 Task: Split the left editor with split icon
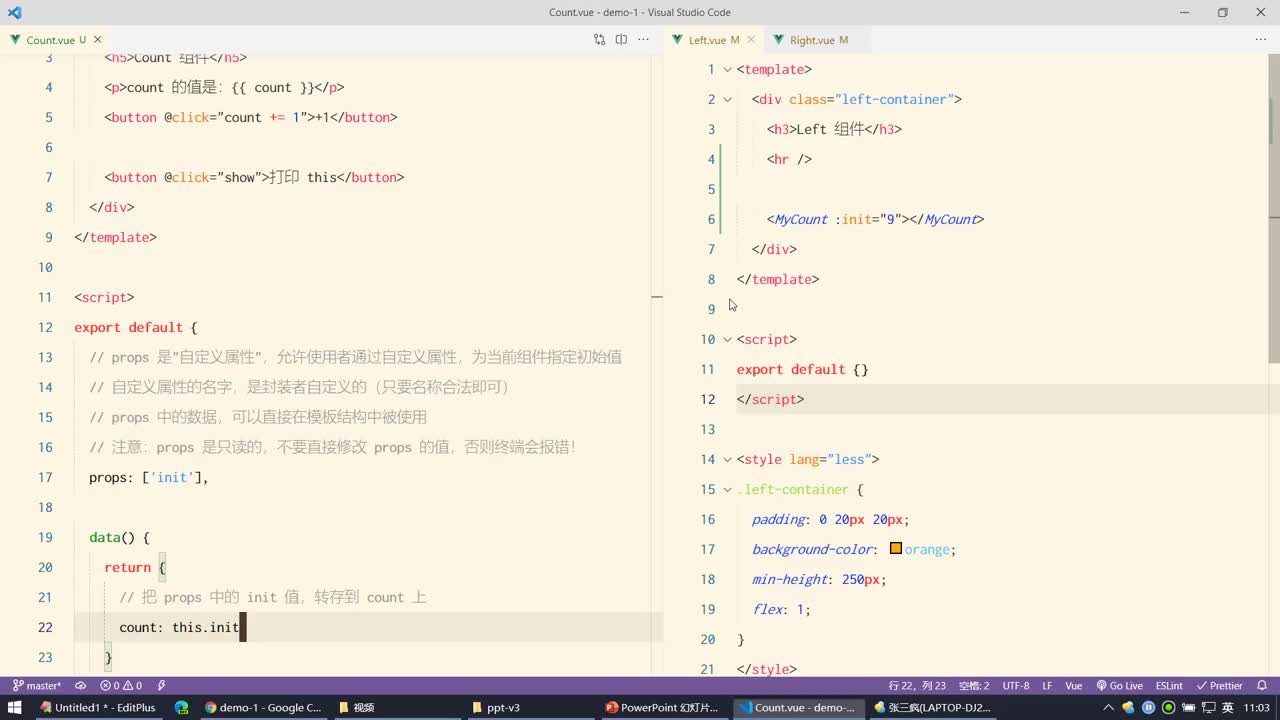621,40
